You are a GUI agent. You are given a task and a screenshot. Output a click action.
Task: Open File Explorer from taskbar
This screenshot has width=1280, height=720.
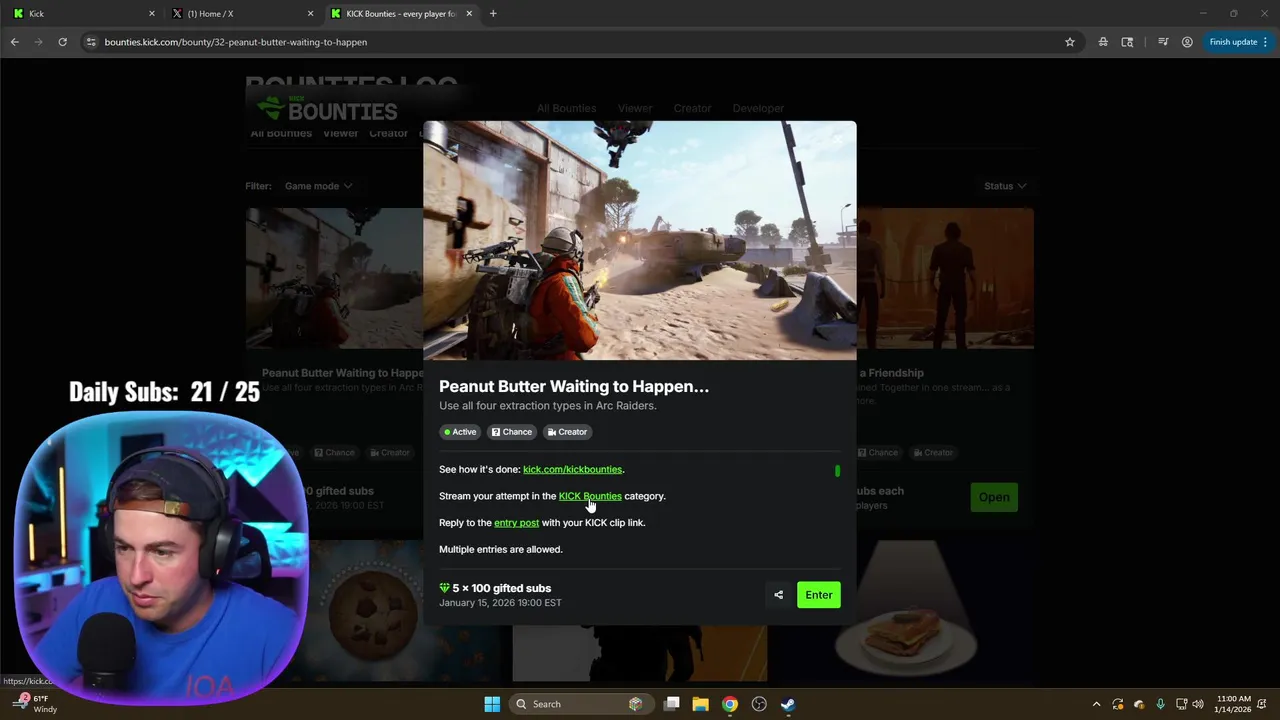coord(700,704)
